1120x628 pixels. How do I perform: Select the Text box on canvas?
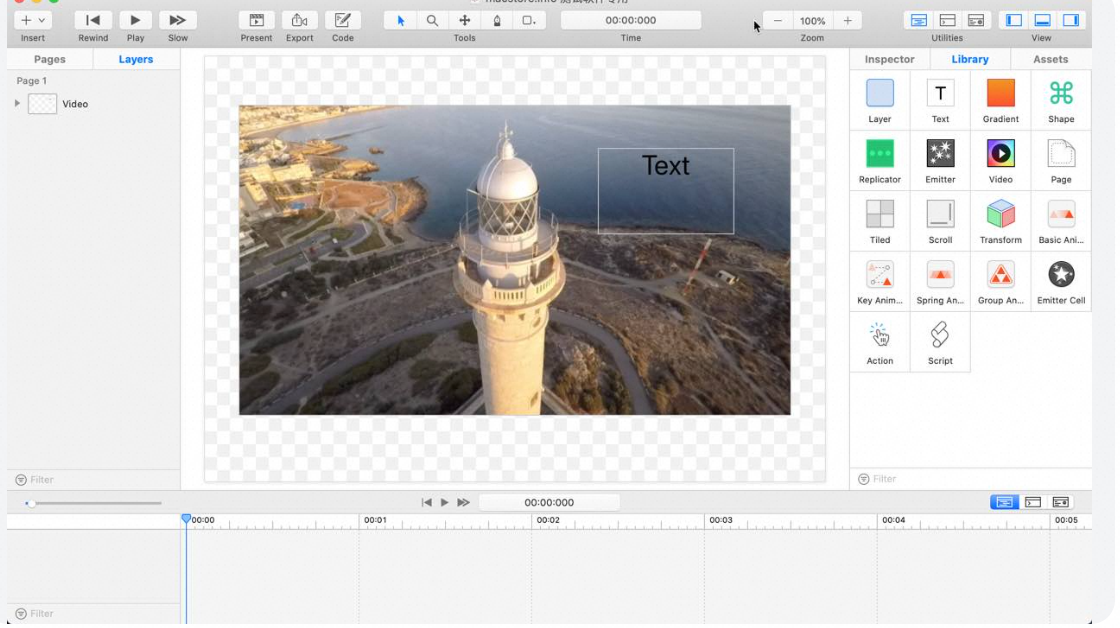point(666,191)
